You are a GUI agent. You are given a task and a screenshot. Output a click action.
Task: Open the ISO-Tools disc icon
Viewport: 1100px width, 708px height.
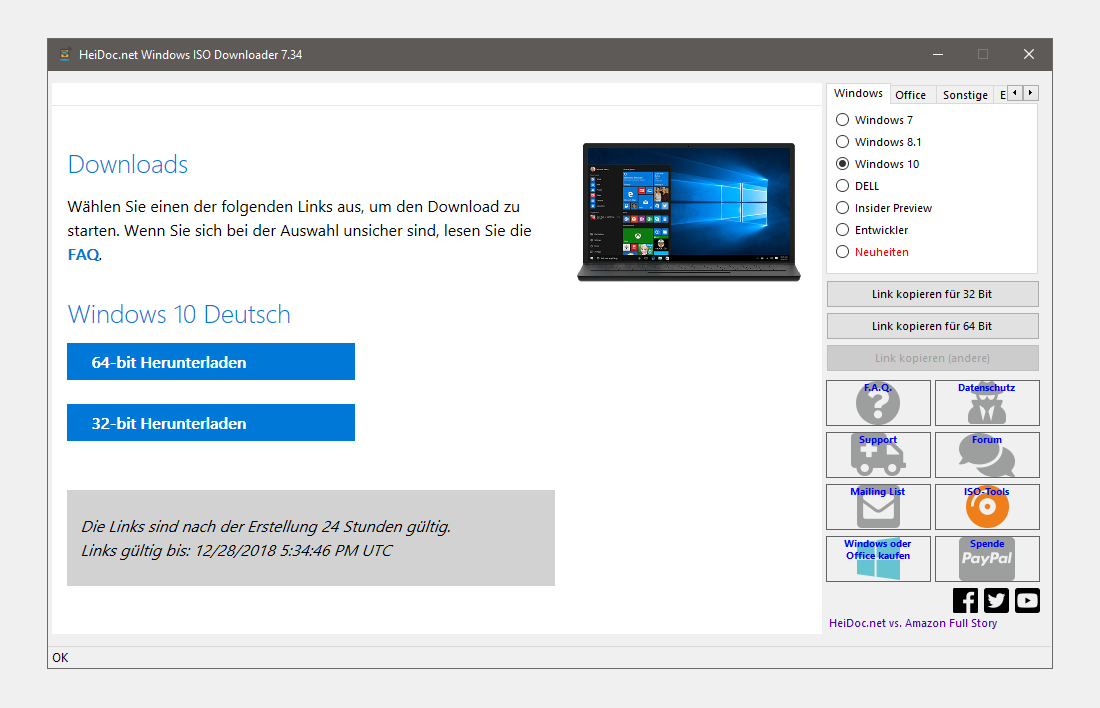tap(987, 507)
